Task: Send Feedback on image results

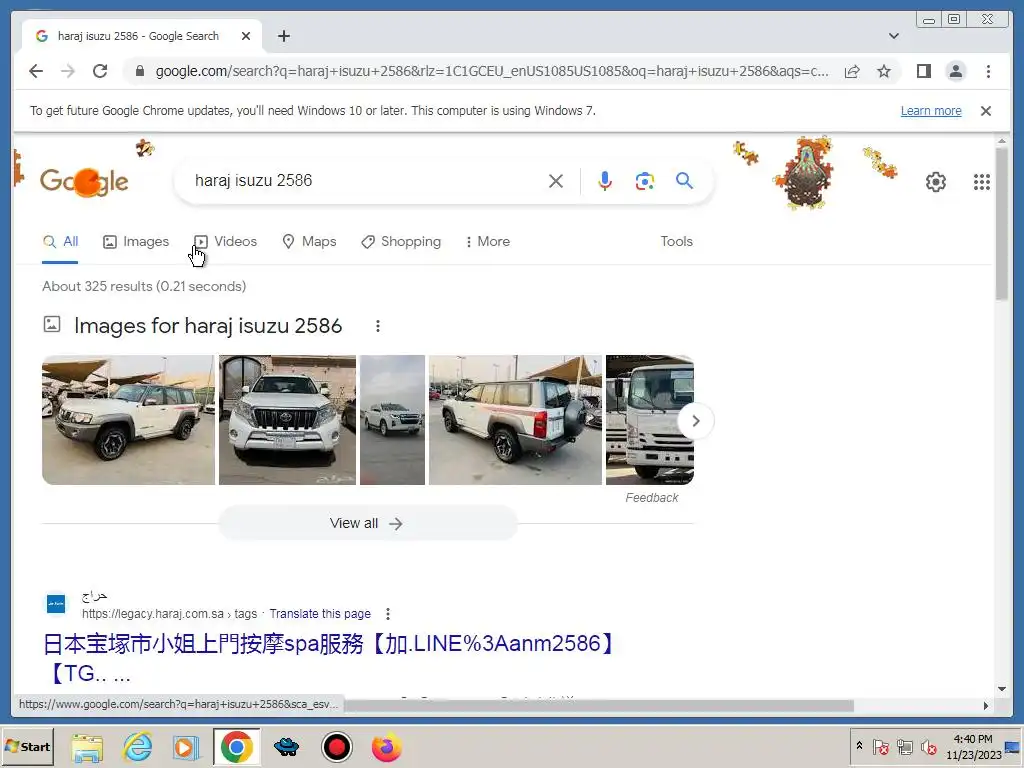Action: (651, 498)
